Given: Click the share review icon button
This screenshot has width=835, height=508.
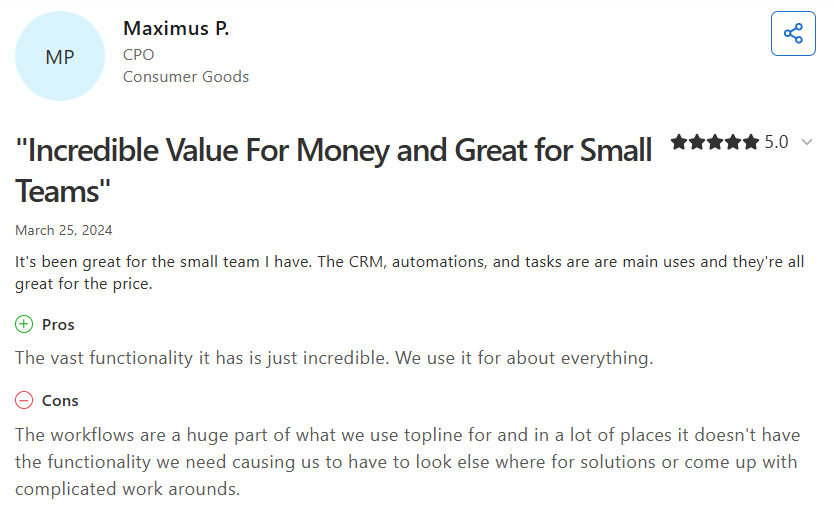Looking at the screenshot, I should 793,34.
